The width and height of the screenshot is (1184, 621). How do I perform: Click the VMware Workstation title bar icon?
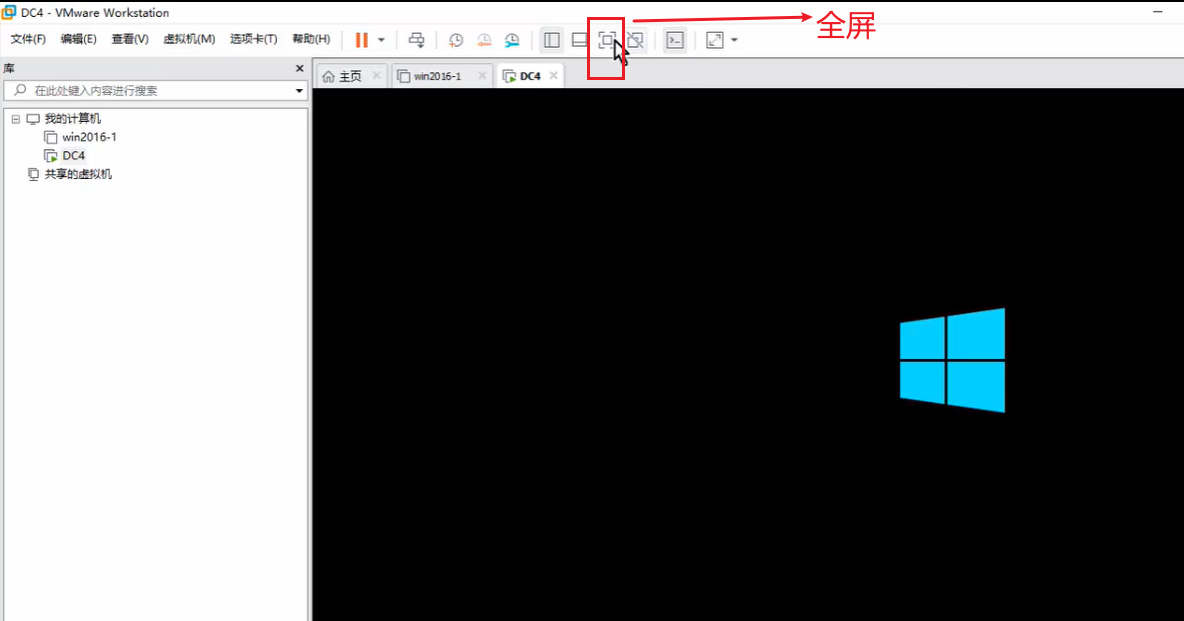(x=9, y=12)
